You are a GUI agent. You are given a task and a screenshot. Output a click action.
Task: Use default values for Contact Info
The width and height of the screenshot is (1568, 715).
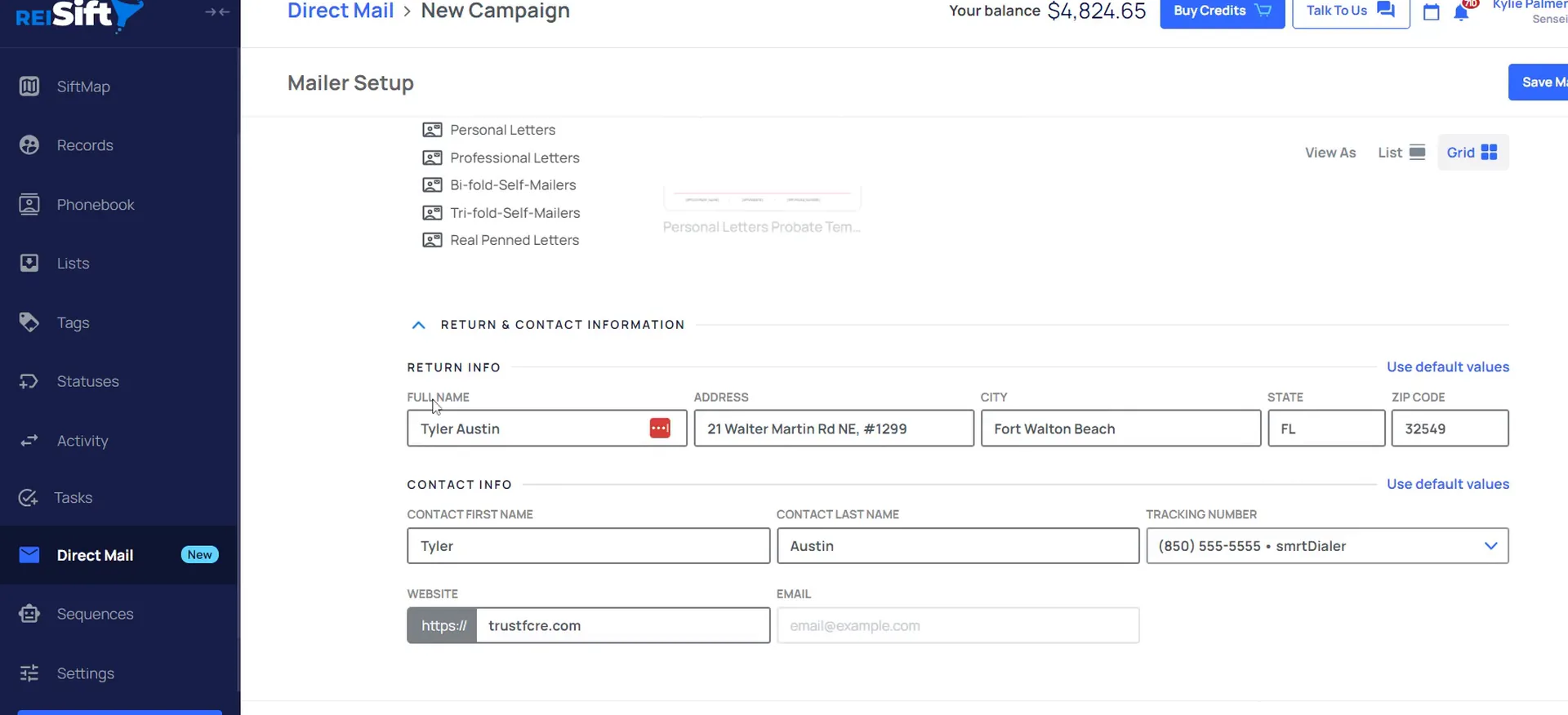pyautogui.click(x=1448, y=484)
